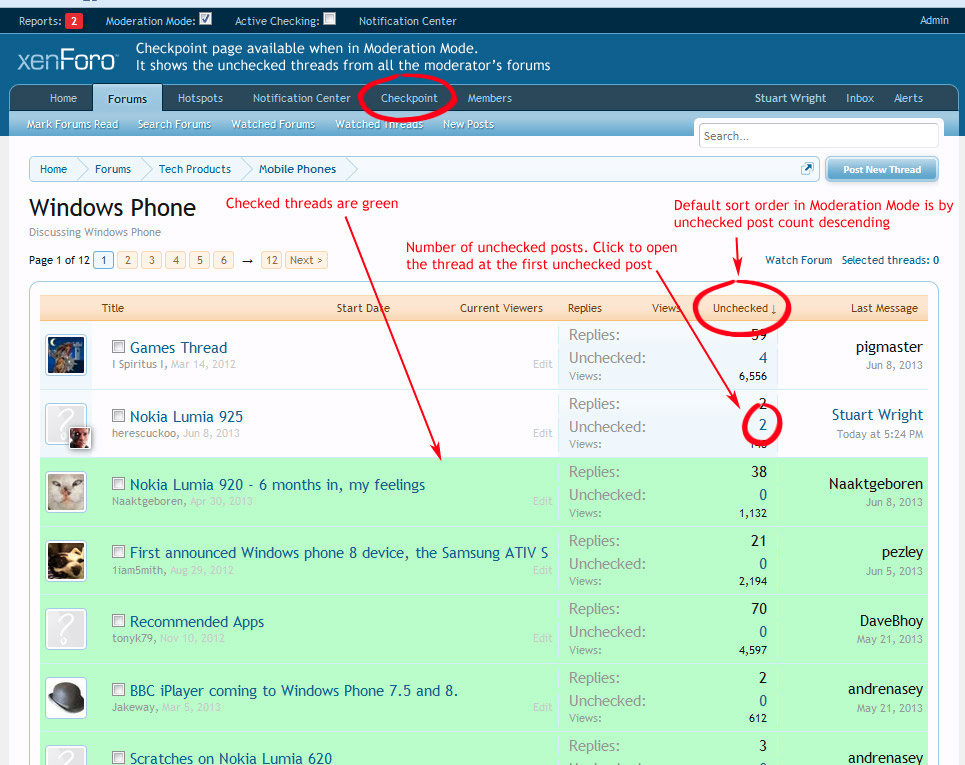Open the Home navigation tab
Screen dimensions: 965x765
click(63, 98)
